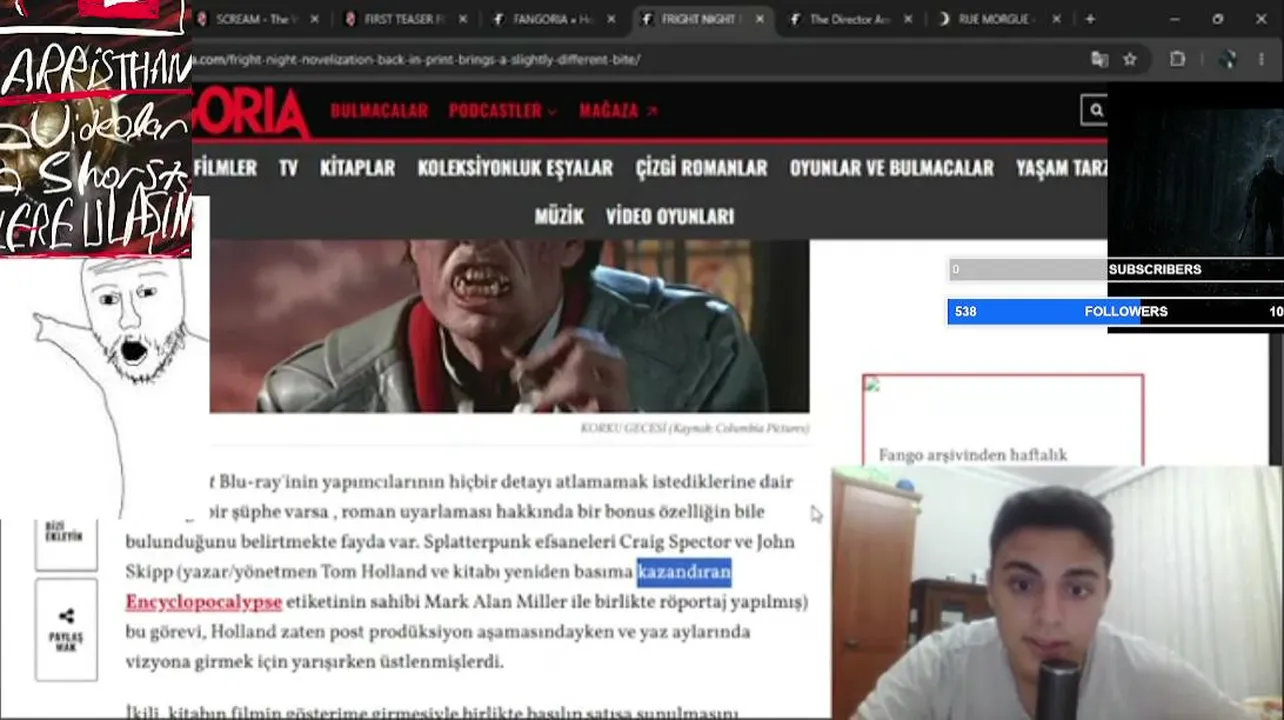Click the address bar URL
Viewport: 1284px width, 720px height.
[420, 59]
